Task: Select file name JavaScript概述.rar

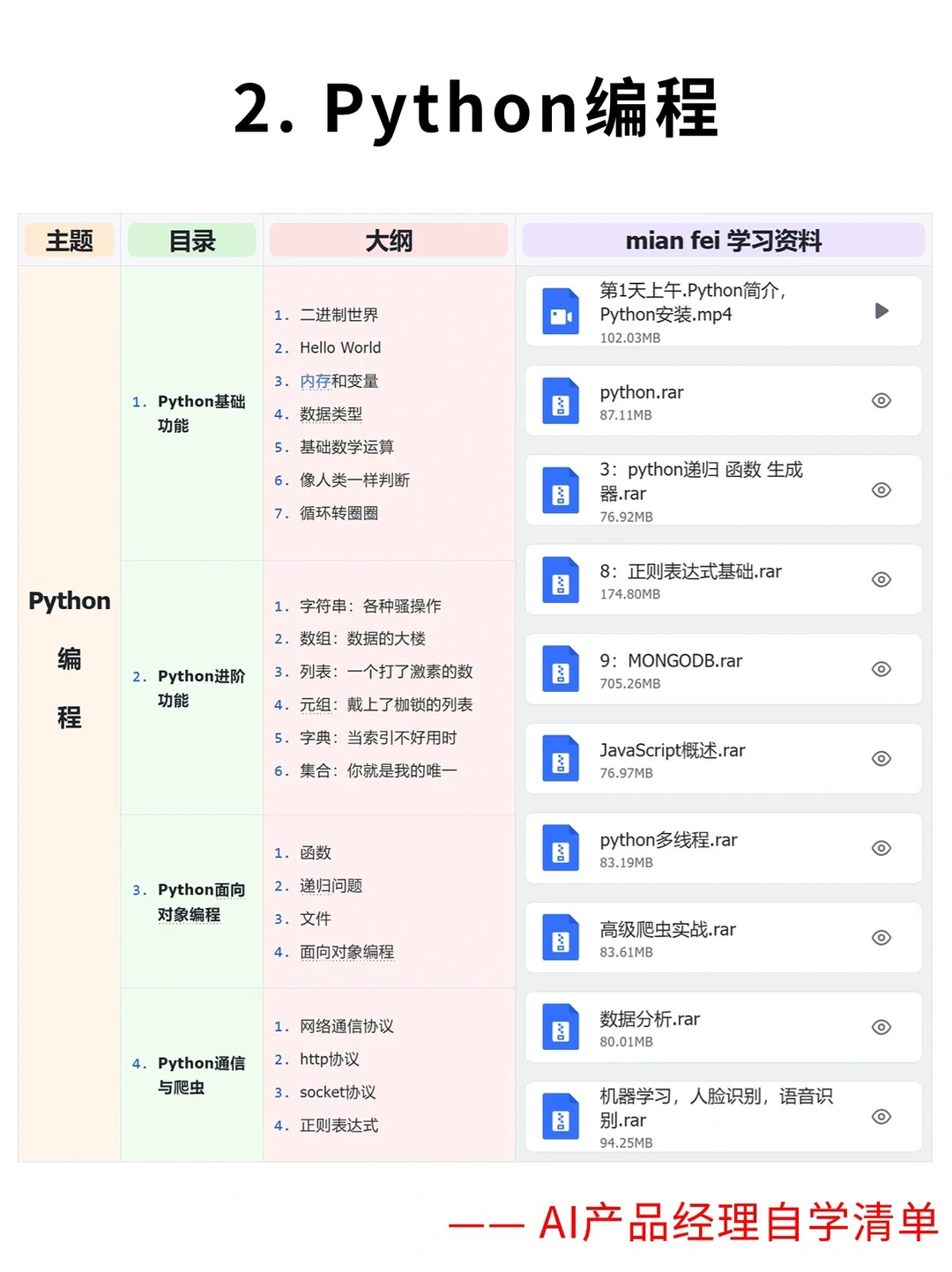Action: 673,750
